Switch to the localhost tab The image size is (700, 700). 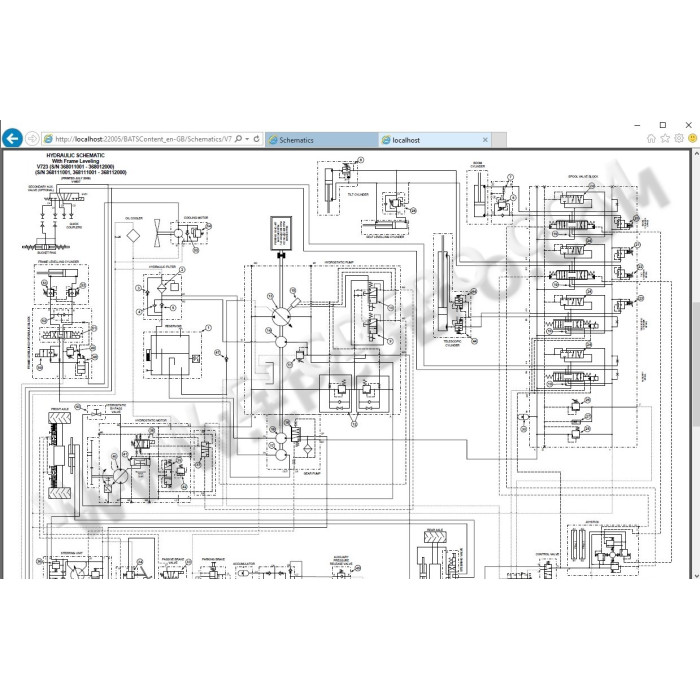(434, 140)
